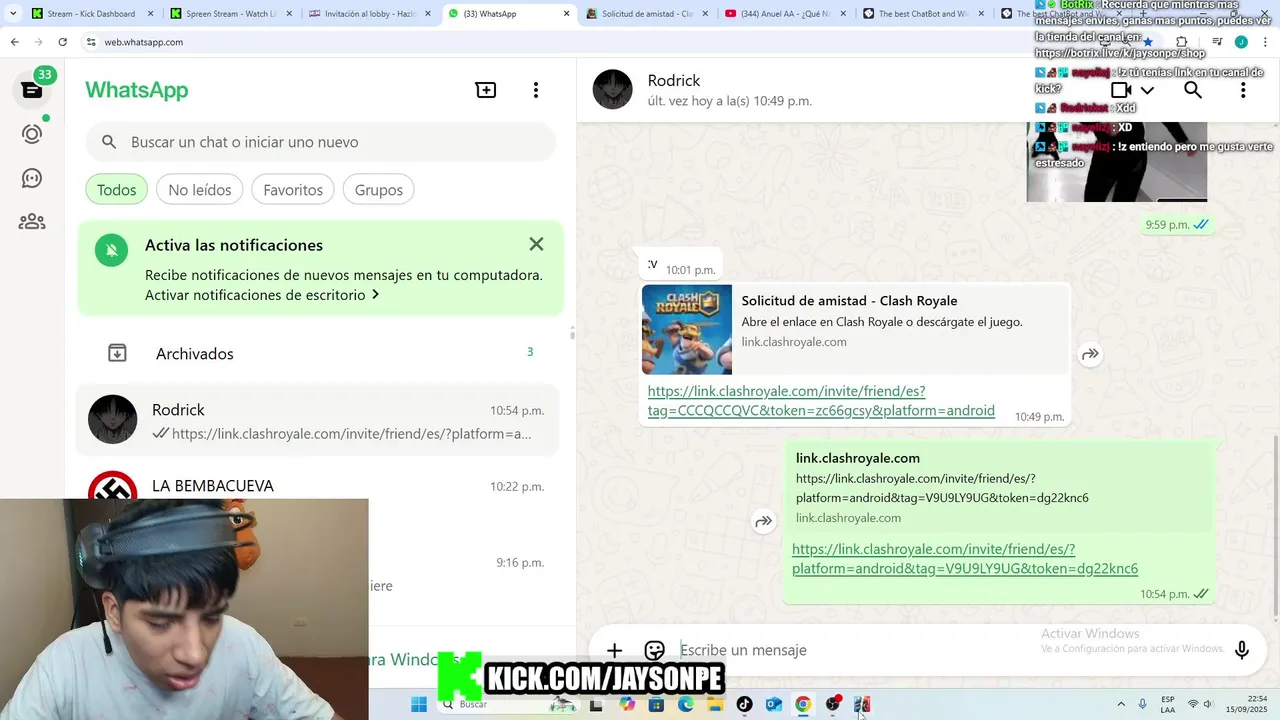Click the Buscar un chat search field
This screenshot has width=1280, height=720.
click(320, 142)
